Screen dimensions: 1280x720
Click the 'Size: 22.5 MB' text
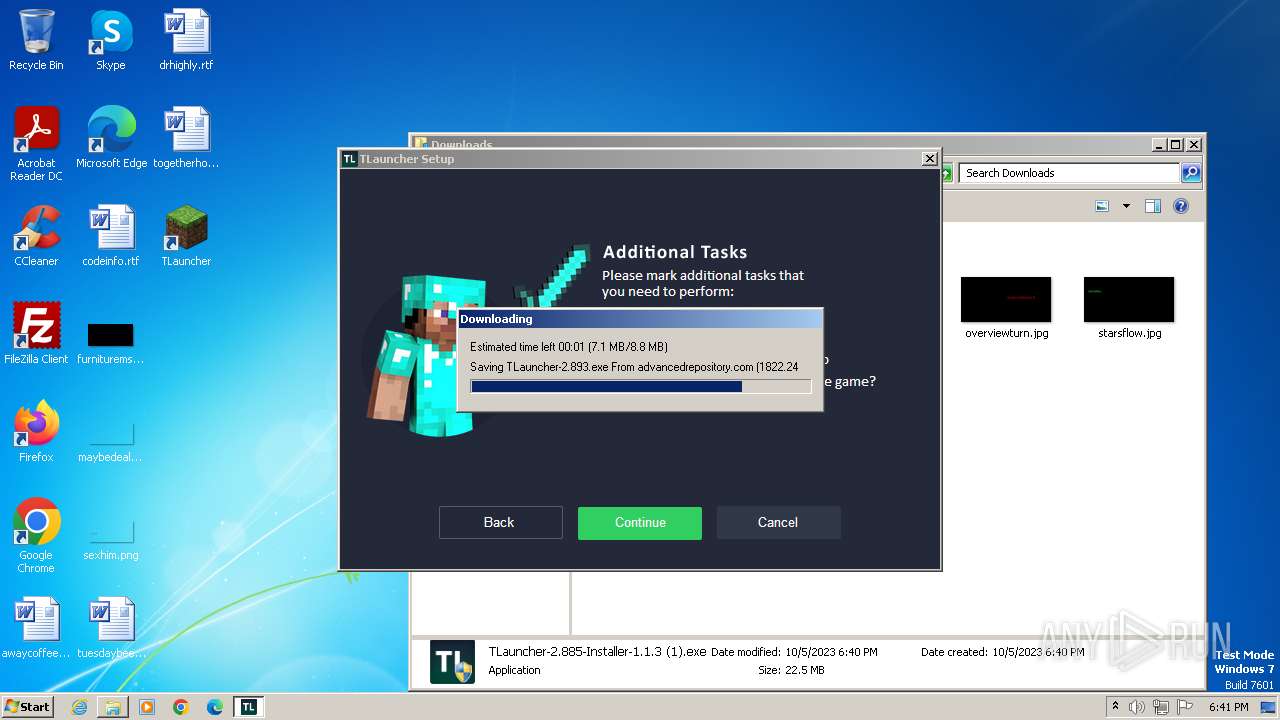pyautogui.click(x=791, y=670)
